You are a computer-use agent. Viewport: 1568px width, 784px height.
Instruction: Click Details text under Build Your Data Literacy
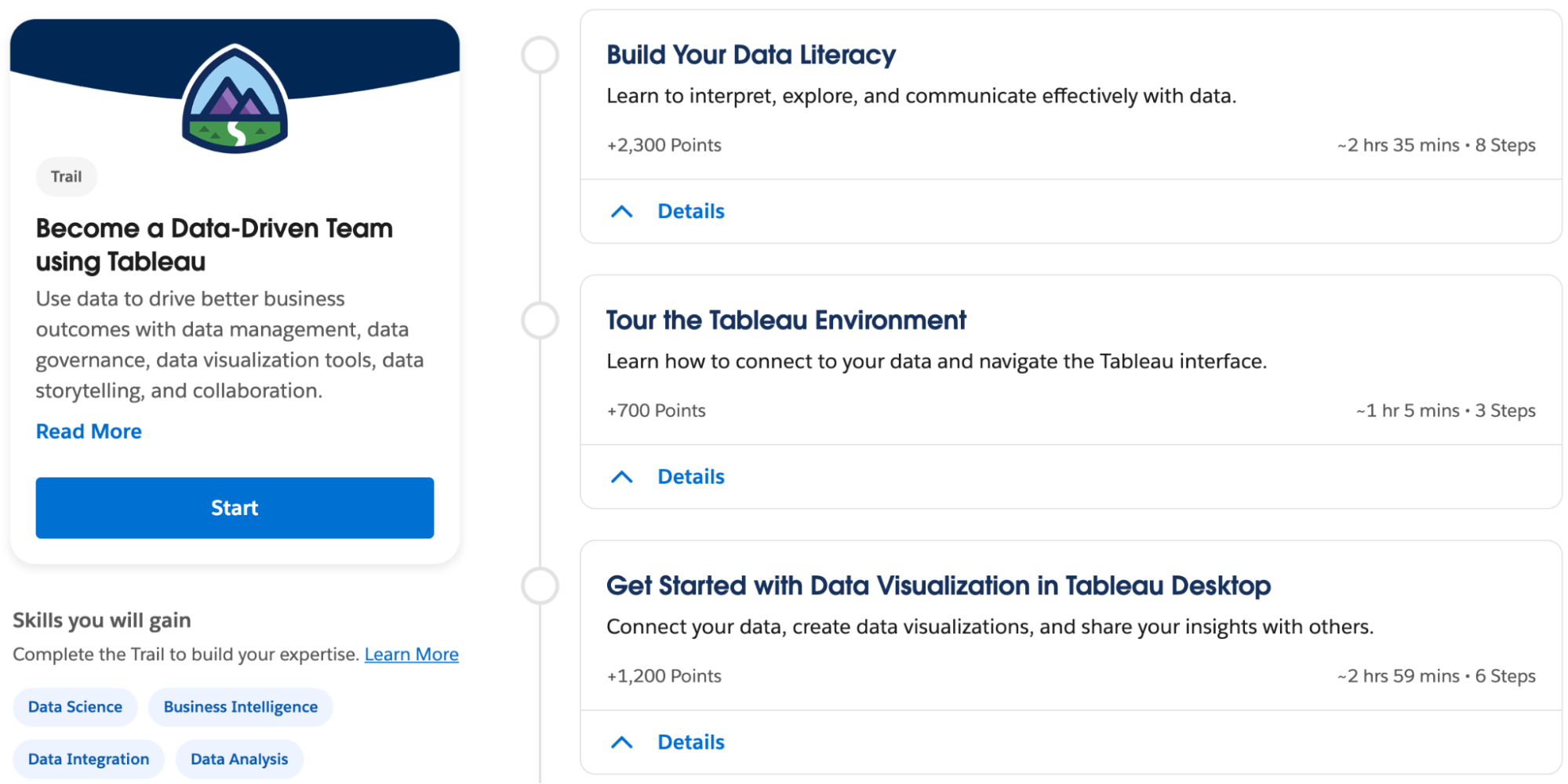click(x=690, y=212)
